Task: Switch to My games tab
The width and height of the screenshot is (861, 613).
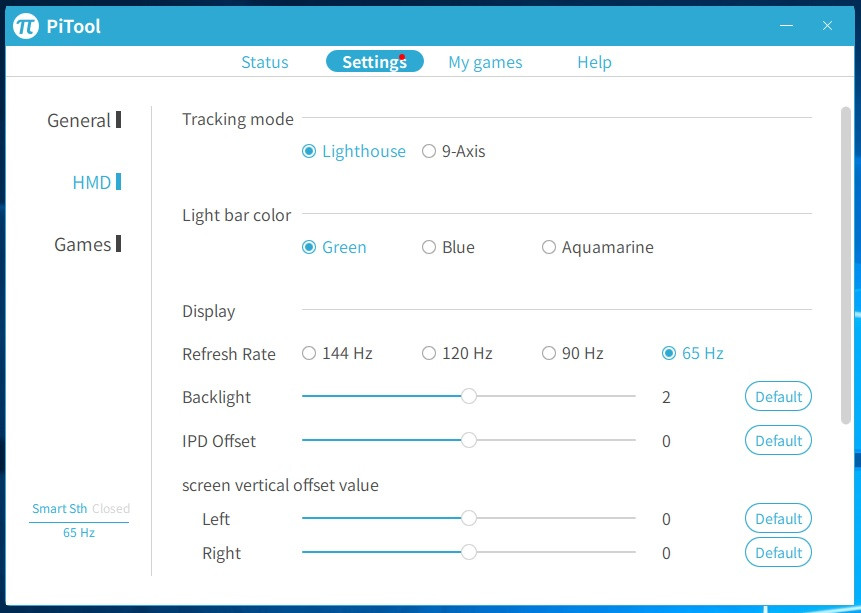Action: [485, 62]
